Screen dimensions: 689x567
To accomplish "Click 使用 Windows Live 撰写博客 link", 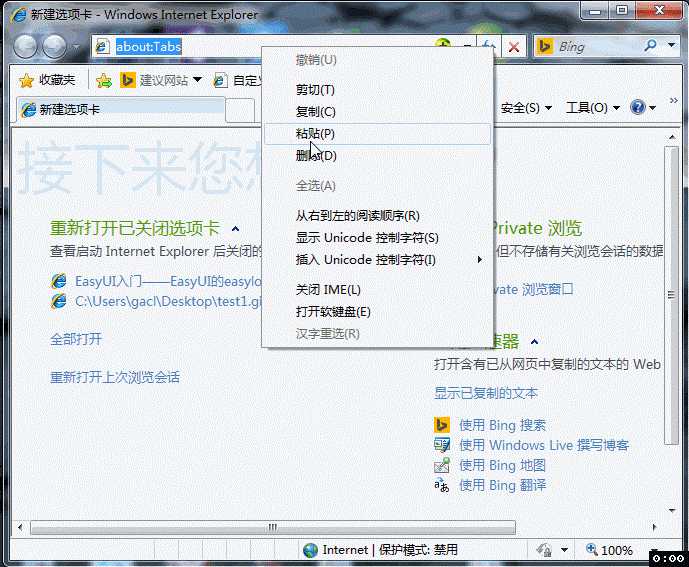I will [544, 445].
